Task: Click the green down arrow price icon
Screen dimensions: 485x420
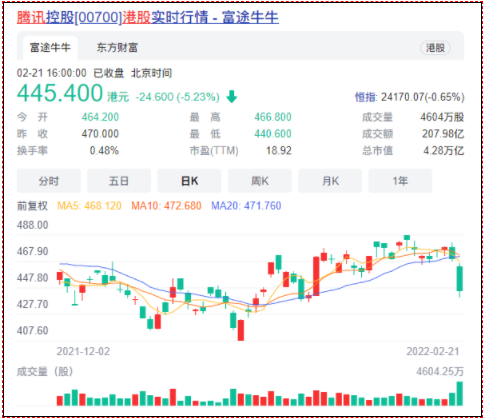Action: point(232,97)
